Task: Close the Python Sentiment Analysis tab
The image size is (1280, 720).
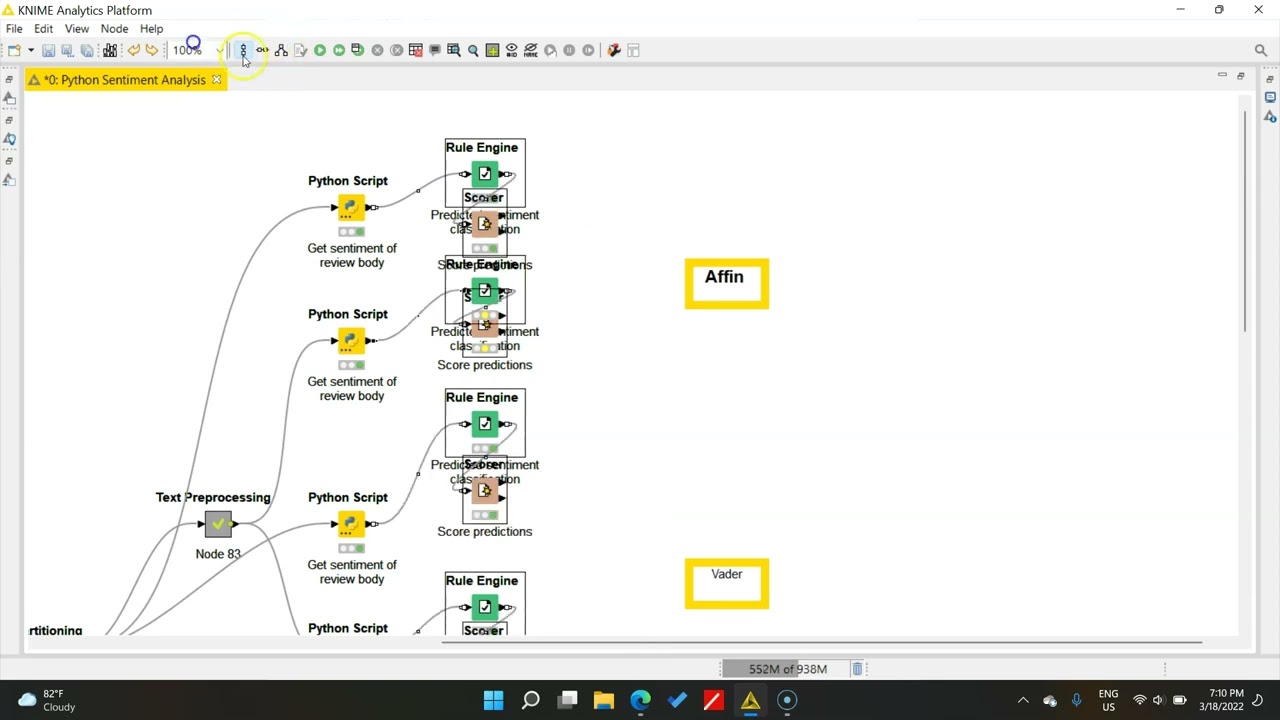Action: 216,80
